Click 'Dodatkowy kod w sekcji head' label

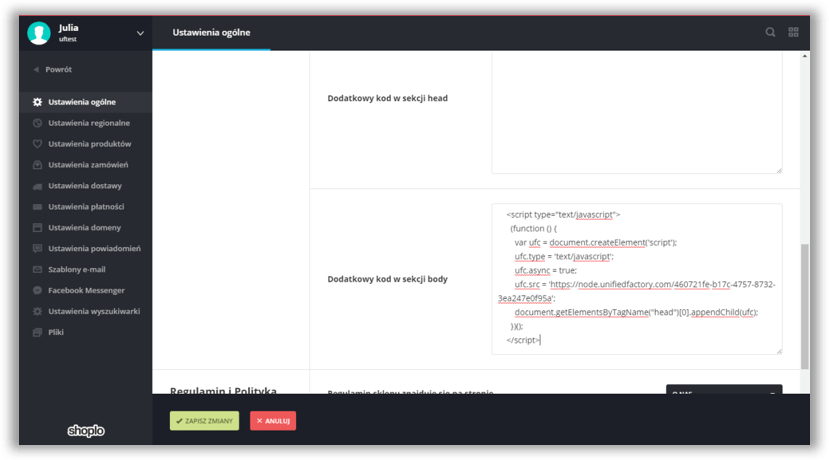pyautogui.click(x=388, y=98)
